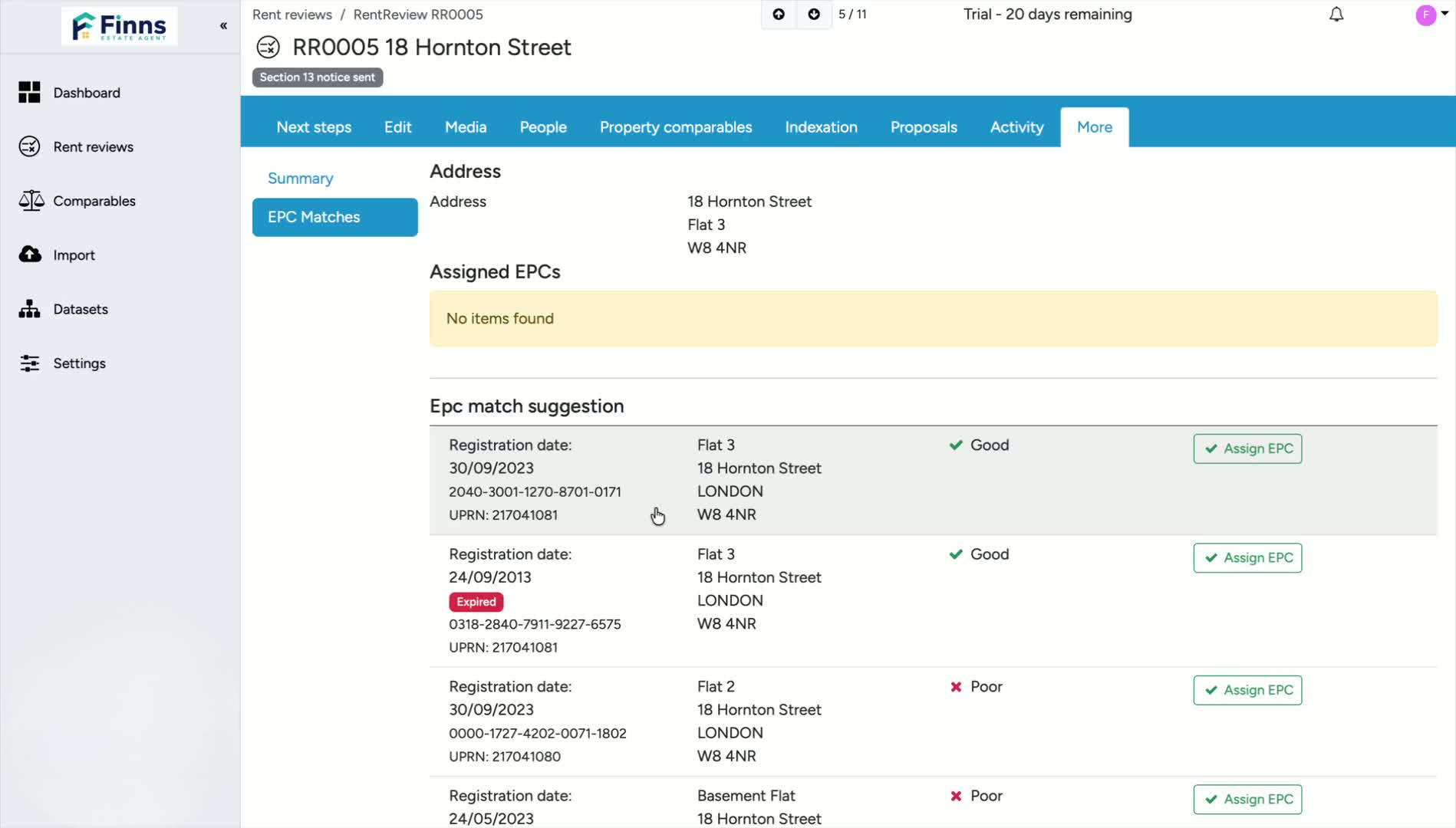The height and width of the screenshot is (828, 1456).
Task: Click the Comparables label in the sidebar
Action: [94, 201]
